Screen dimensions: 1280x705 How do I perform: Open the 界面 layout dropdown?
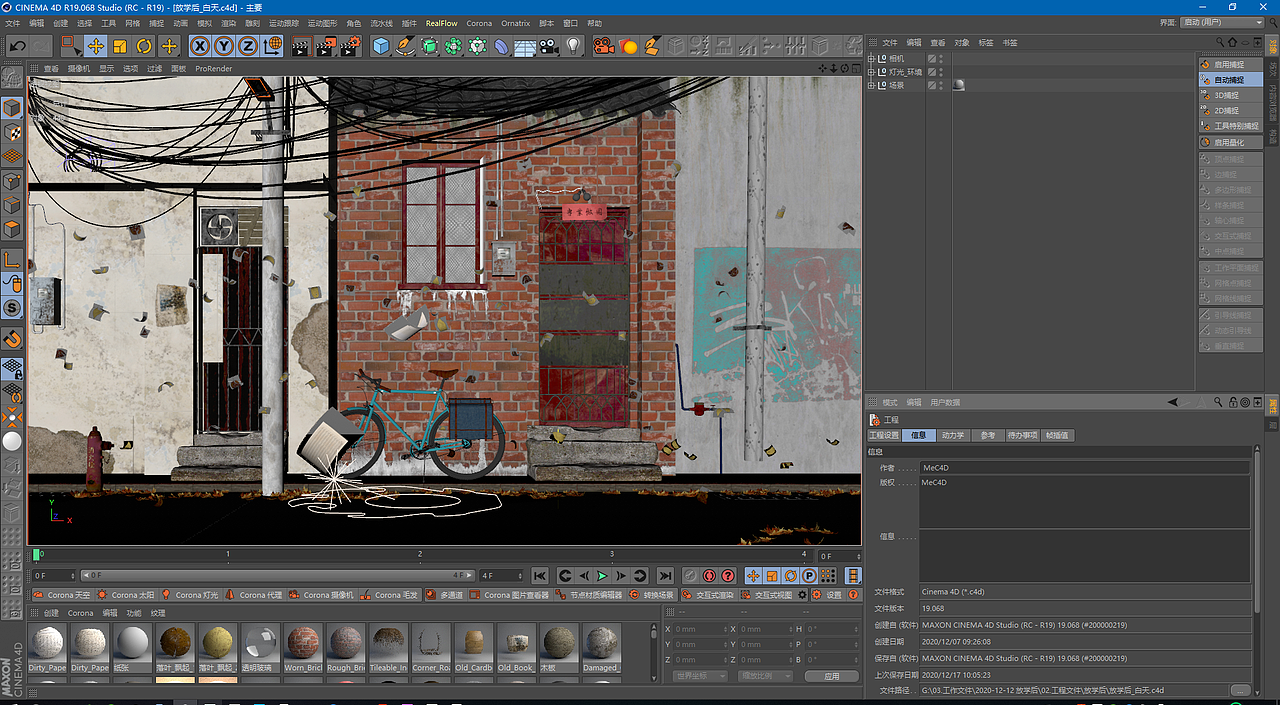[1223, 22]
